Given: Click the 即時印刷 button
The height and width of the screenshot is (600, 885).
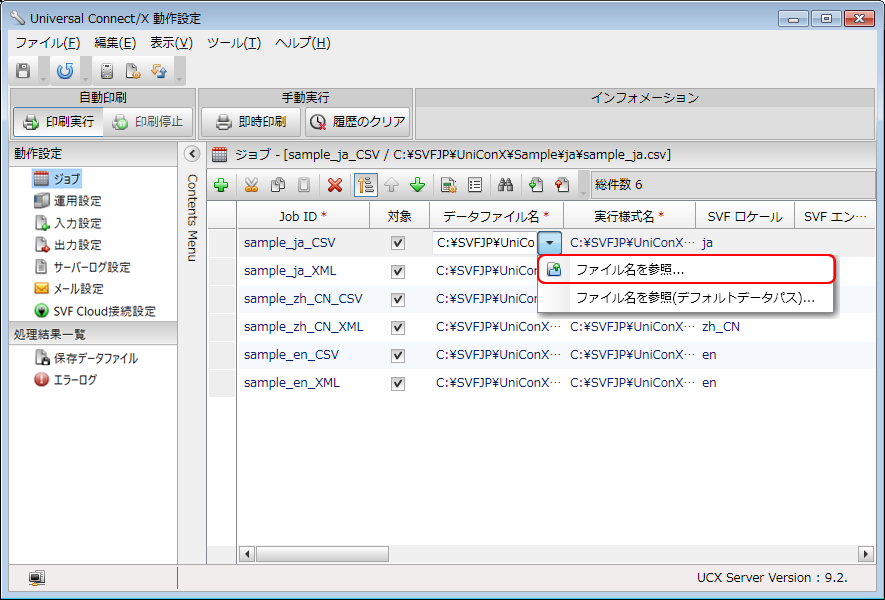Looking at the screenshot, I should click(252, 121).
